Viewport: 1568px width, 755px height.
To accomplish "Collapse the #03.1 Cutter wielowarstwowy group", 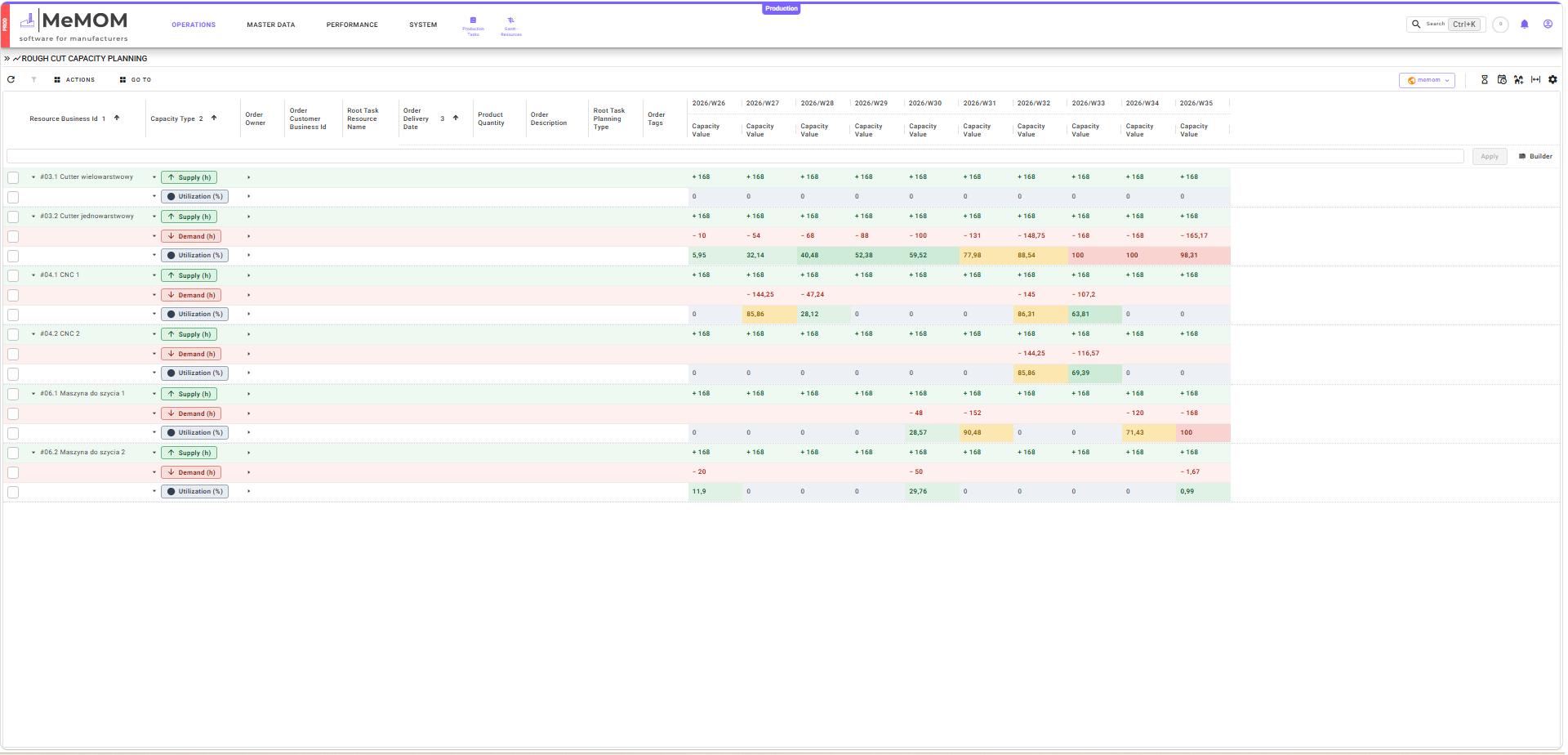I will point(33,177).
